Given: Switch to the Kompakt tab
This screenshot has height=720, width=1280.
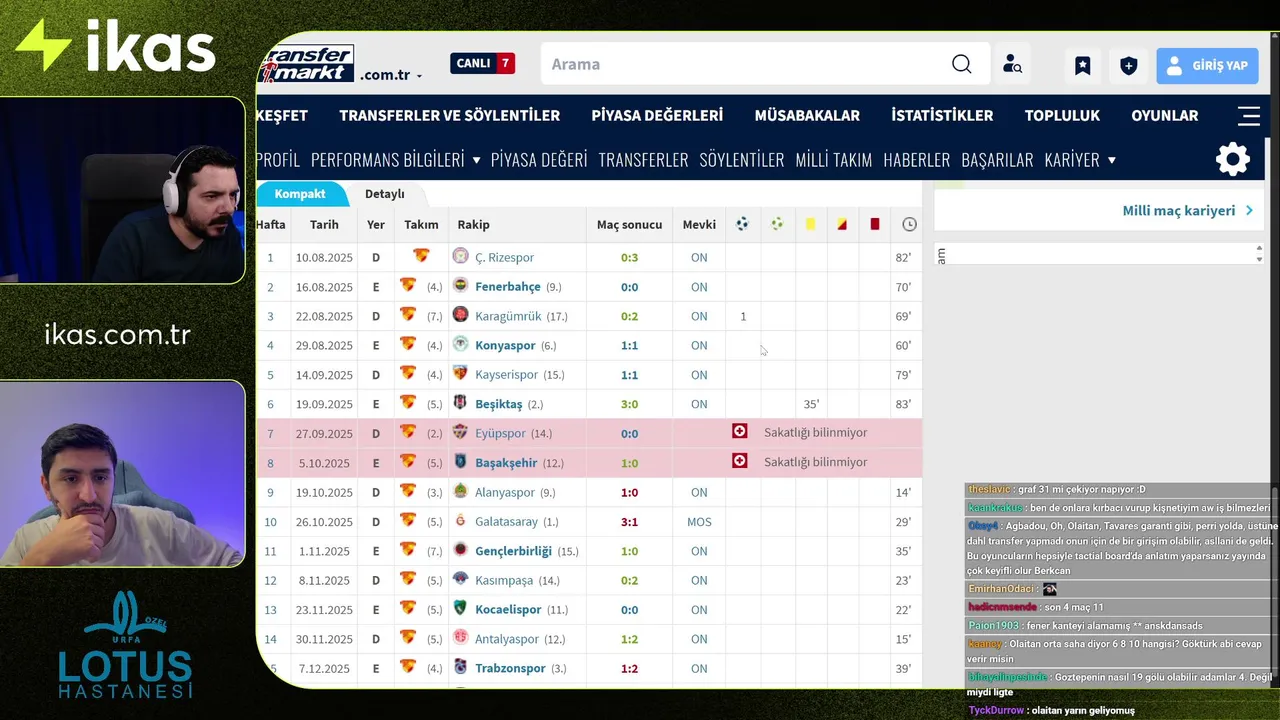Looking at the screenshot, I should pyautogui.click(x=300, y=194).
